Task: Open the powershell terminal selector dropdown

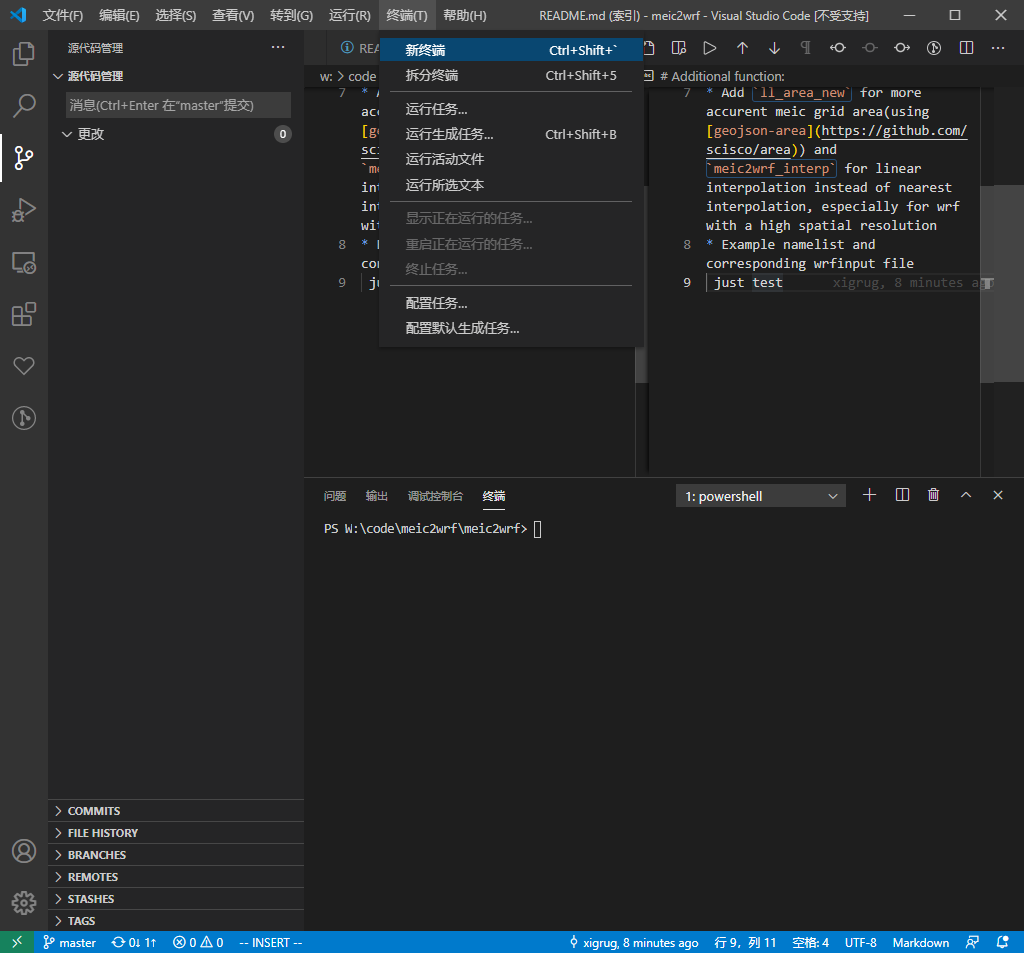Action: 761,496
